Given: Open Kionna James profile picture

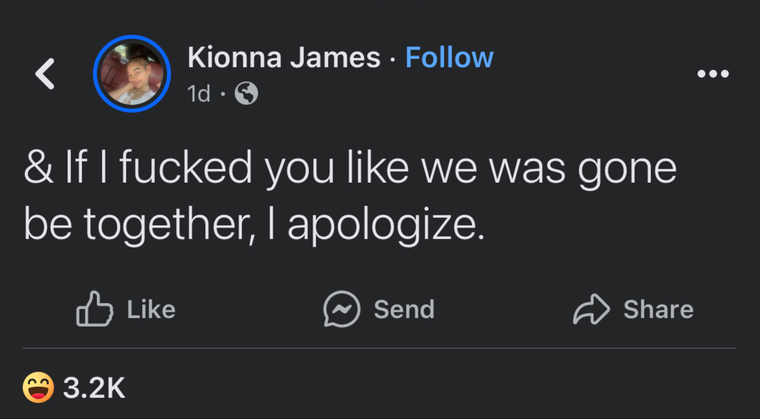Looking at the screenshot, I should (x=132, y=74).
